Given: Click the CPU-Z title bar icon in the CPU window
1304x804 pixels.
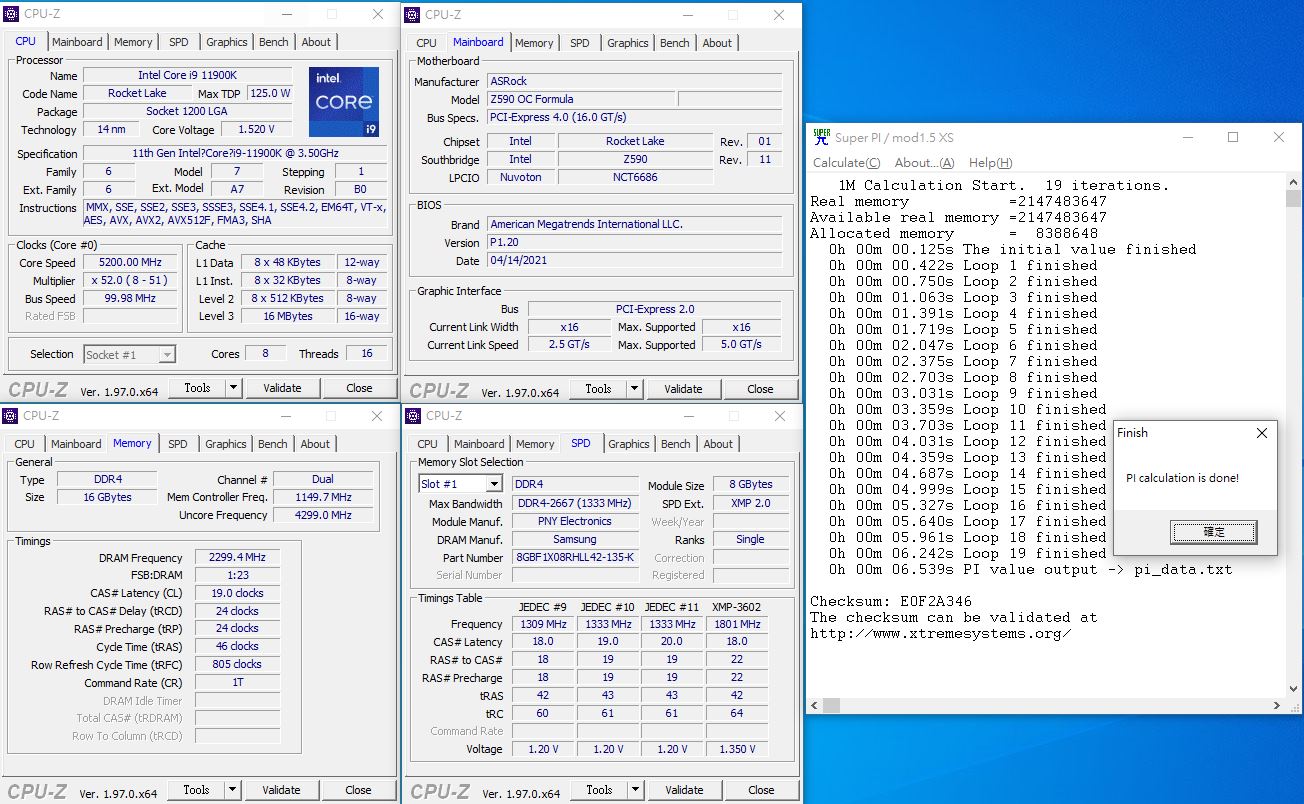Looking at the screenshot, I should coord(11,14).
